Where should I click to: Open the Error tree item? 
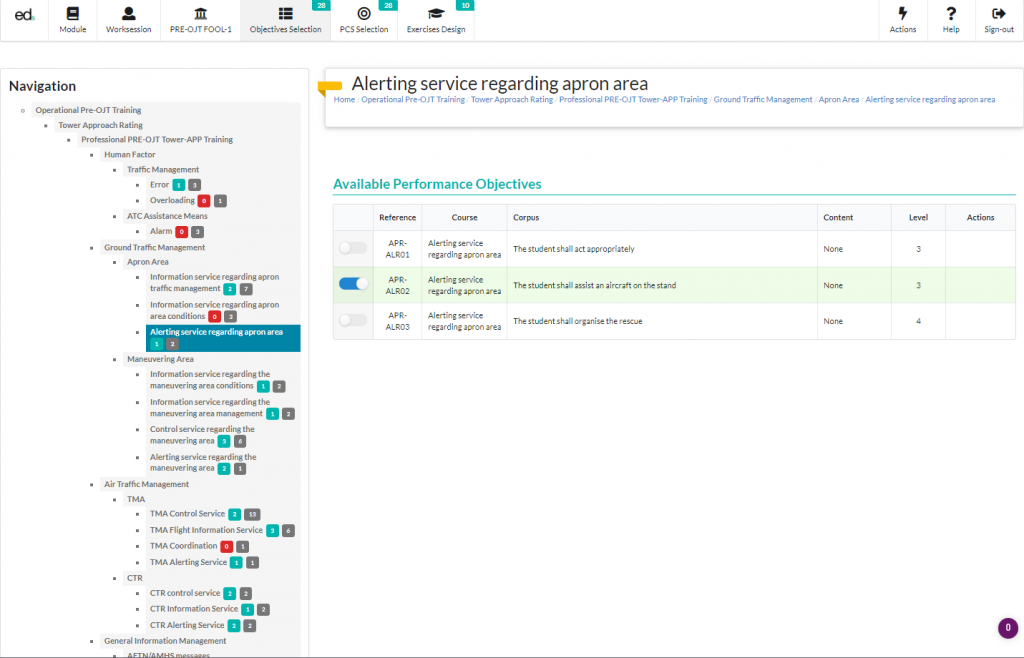coord(159,185)
